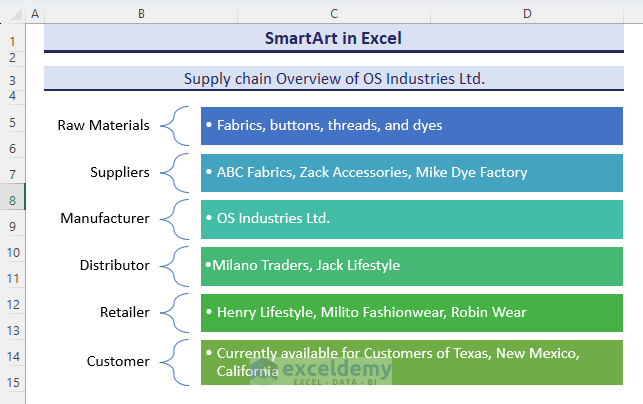Select the 'Retailer' label
This screenshot has width=643, height=404.
point(125,312)
